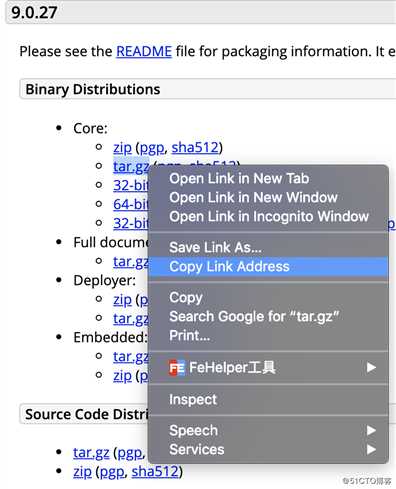The width and height of the screenshot is (396, 489).
Task: Select Open Link in New Window
Action: (x=268, y=198)
